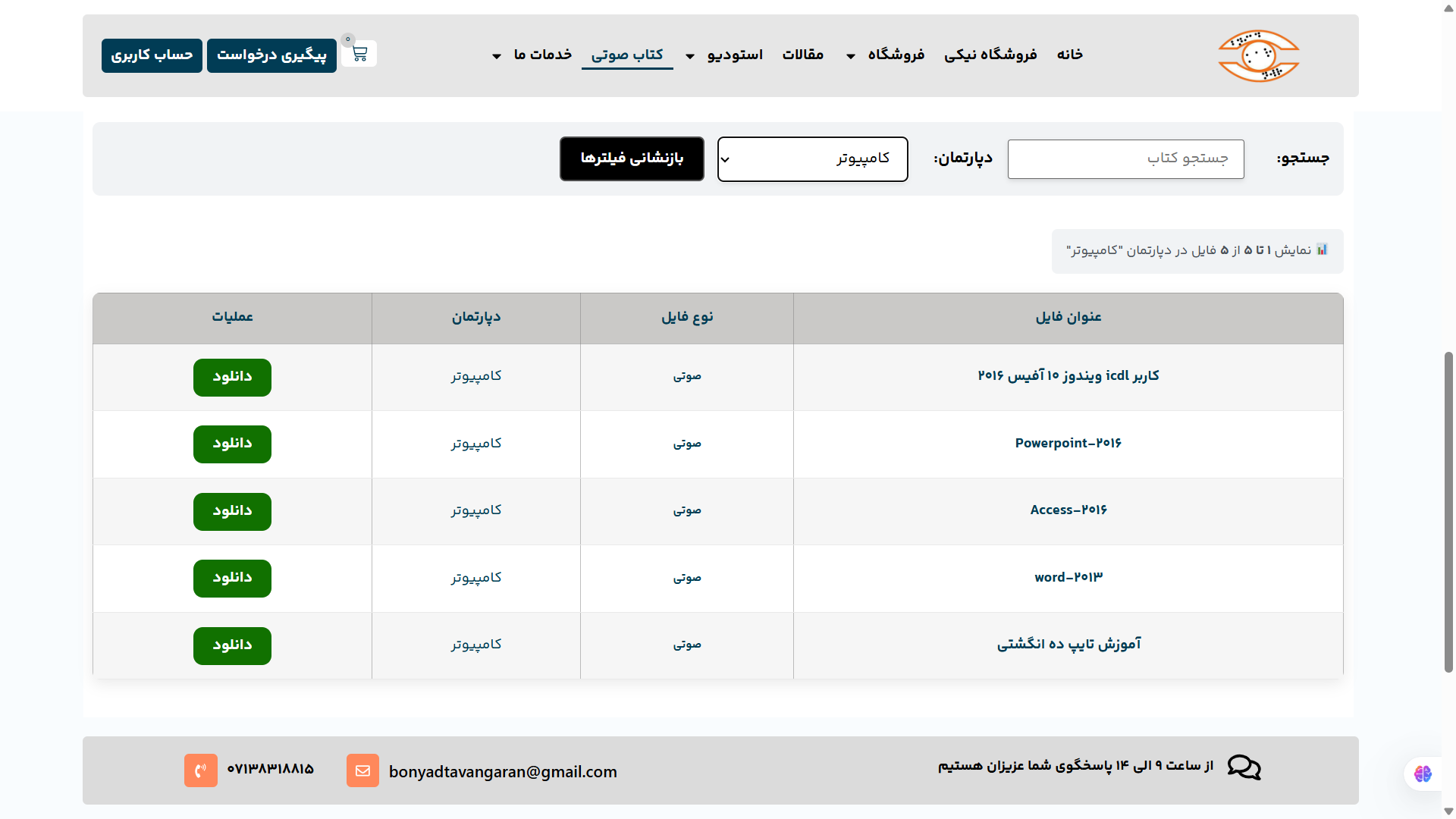
Task: Download the word-۲۰۱۳ audio file
Action: pyautogui.click(x=232, y=578)
